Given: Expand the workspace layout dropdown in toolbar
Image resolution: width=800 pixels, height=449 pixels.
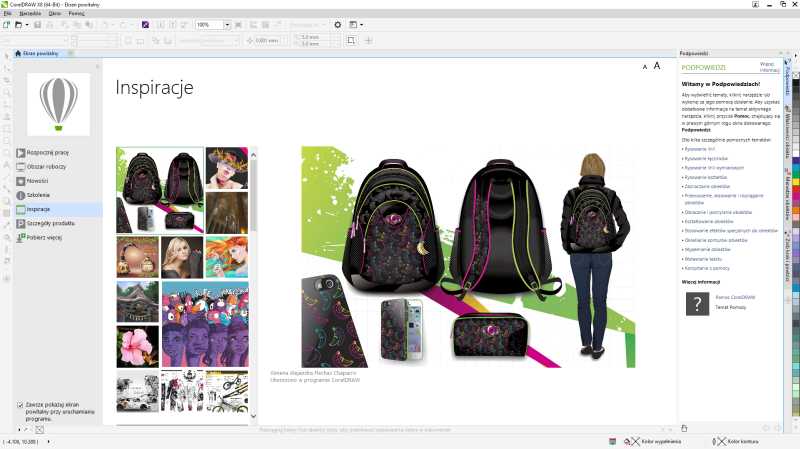Looking at the screenshot, I should click(361, 24).
